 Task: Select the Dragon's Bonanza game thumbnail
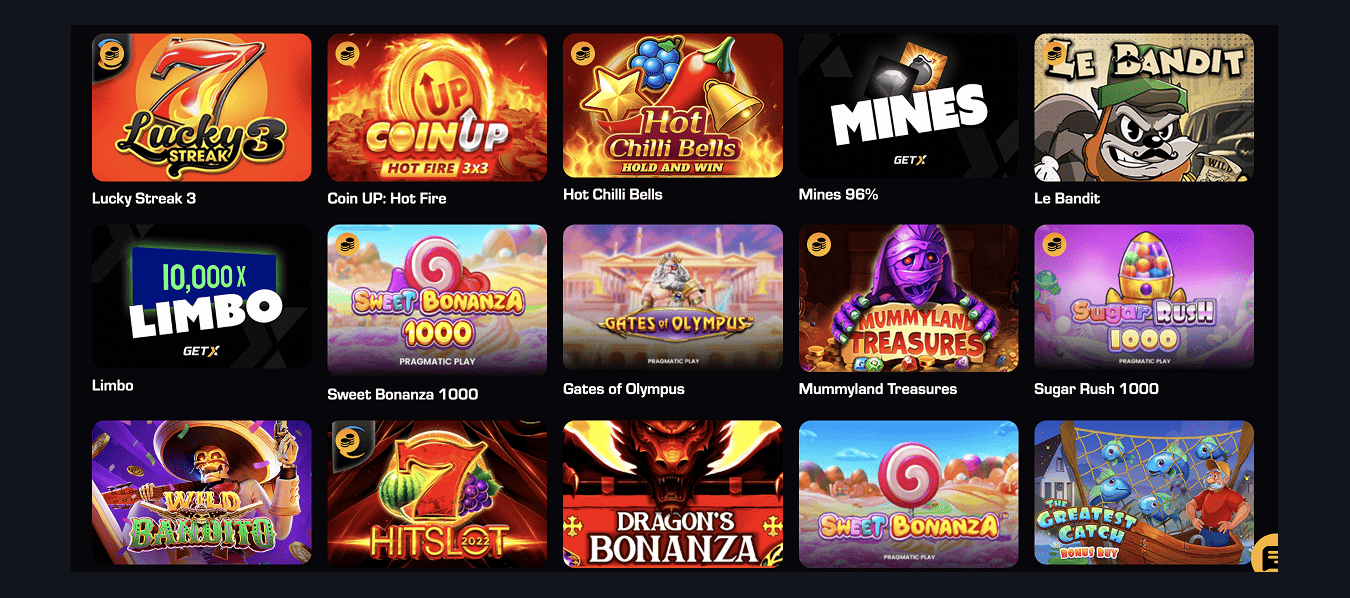point(673,492)
